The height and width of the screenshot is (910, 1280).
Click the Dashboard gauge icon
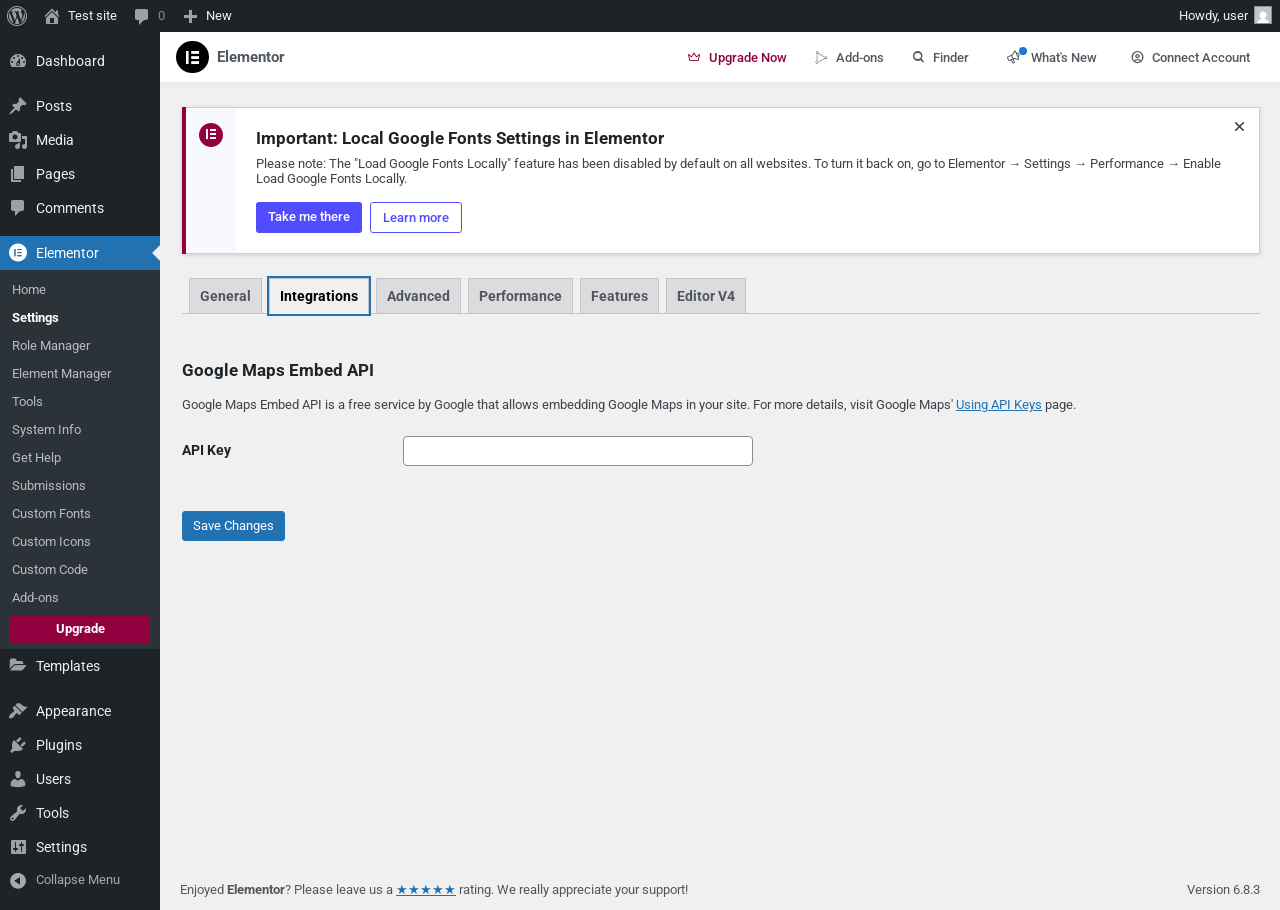18,61
